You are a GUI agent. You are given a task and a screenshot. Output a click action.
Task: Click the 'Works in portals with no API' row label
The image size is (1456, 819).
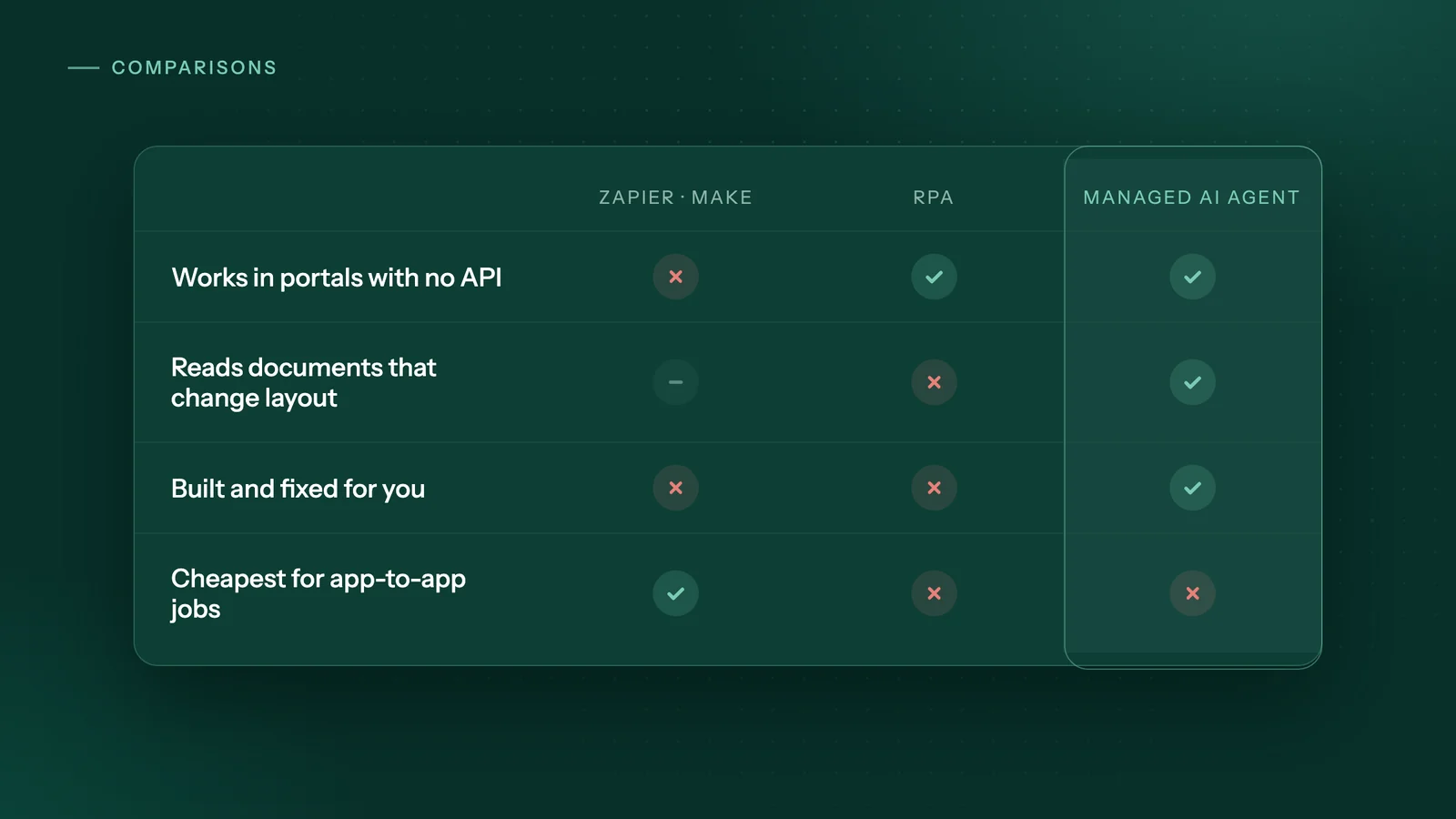[337, 278]
